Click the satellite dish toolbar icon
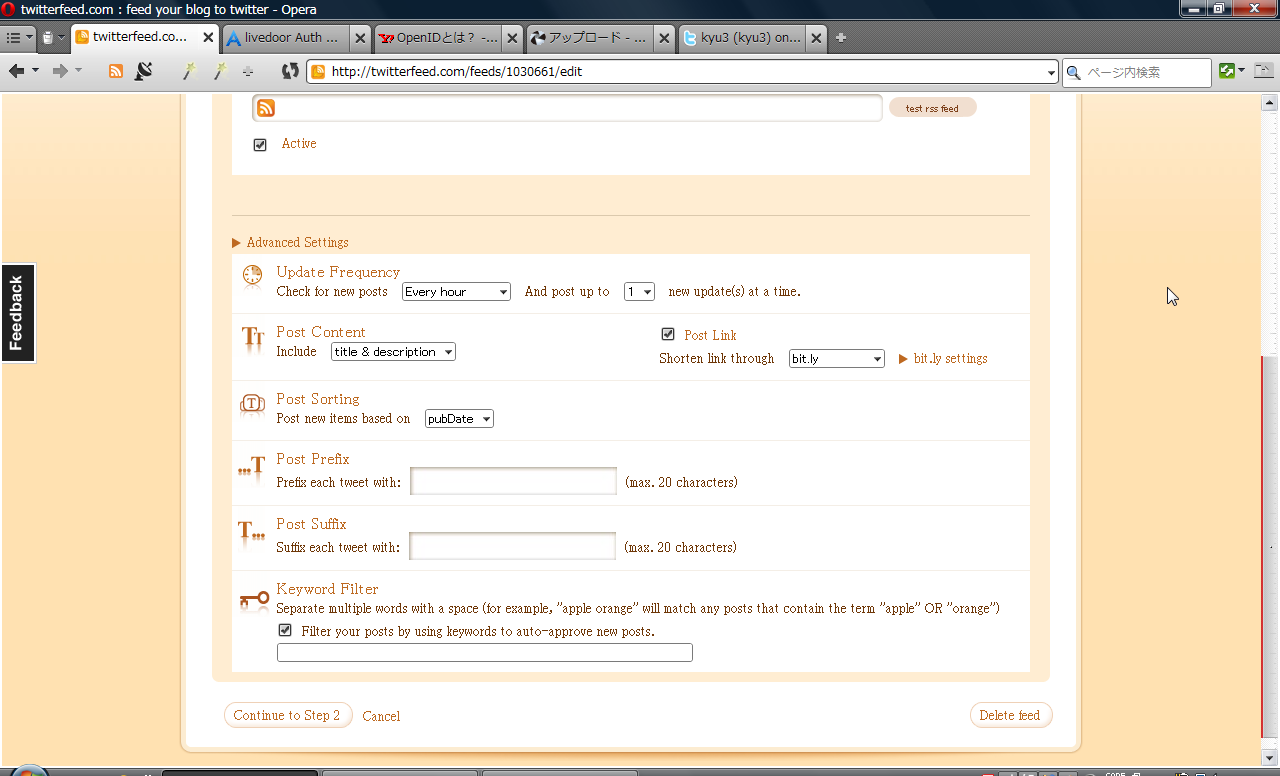The image size is (1280, 776). point(143,71)
